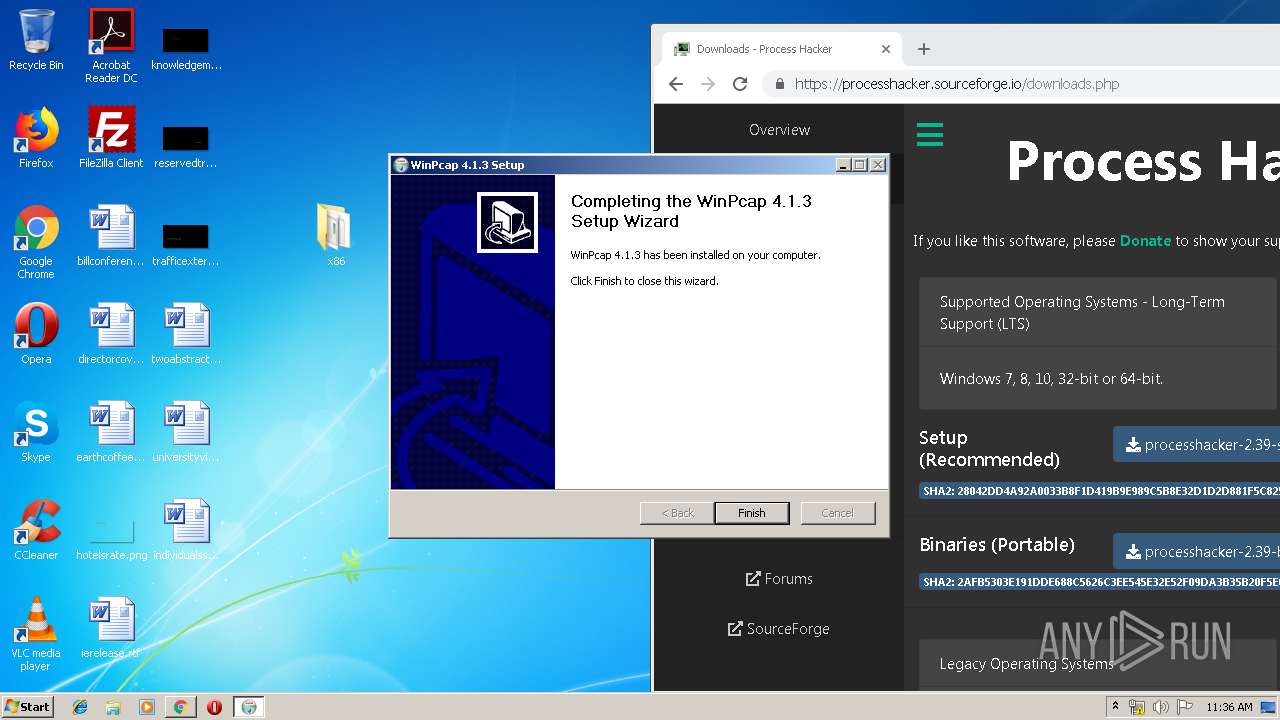Open the green hamburger menu on the page
Image resolution: width=1280 pixels, height=720 pixels.
930,134
